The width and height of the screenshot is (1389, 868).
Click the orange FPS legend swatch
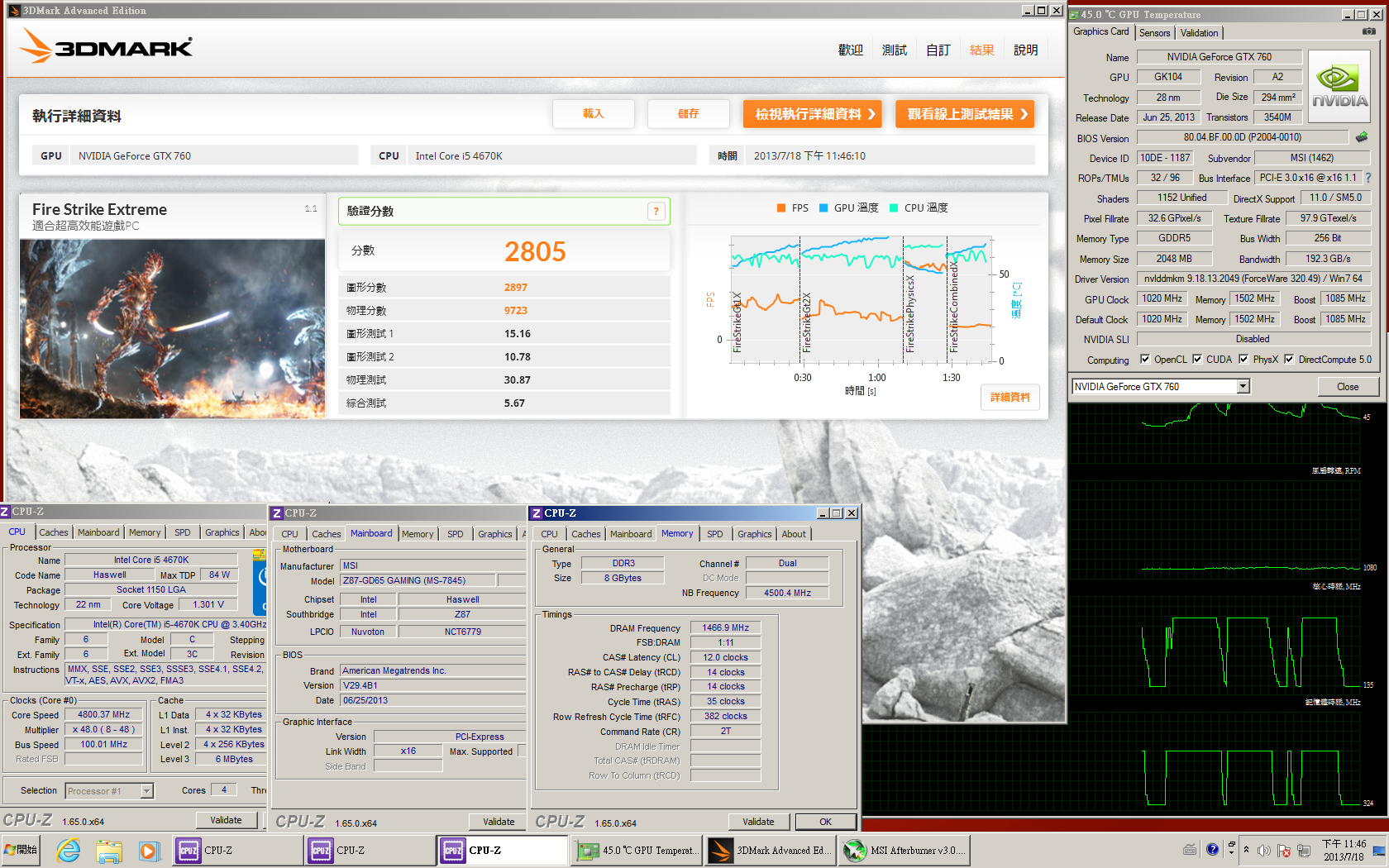tap(781, 208)
